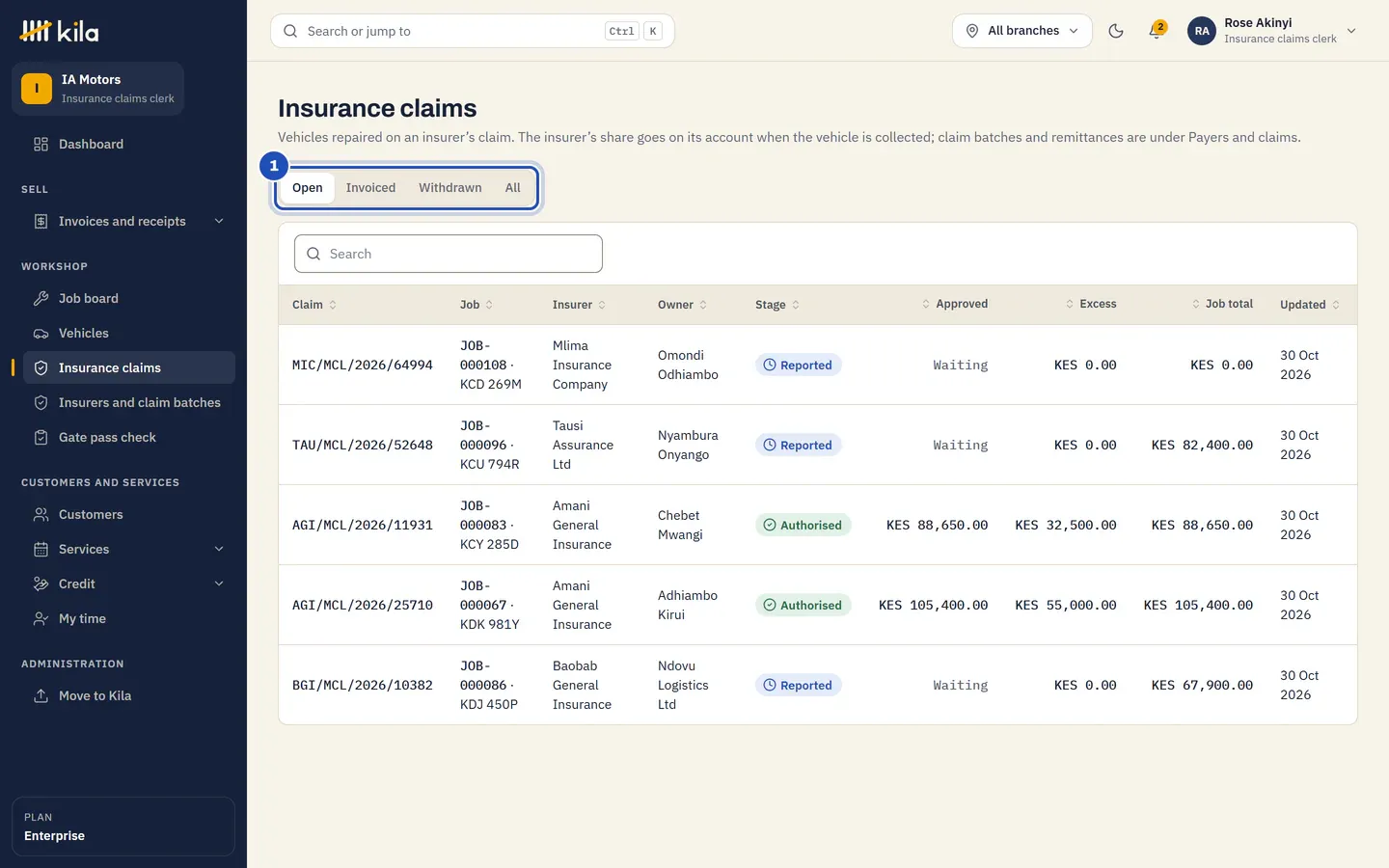Sort table by Insurer column
Viewport: 1389px width, 868px height.
click(579, 305)
